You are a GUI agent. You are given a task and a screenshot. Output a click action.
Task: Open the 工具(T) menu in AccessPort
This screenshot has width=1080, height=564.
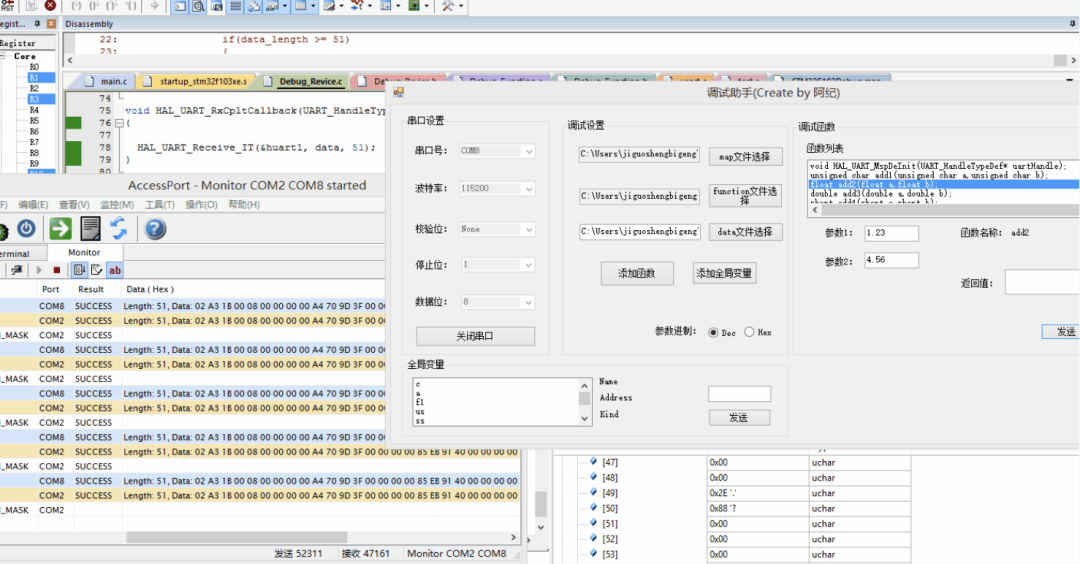pos(160,205)
